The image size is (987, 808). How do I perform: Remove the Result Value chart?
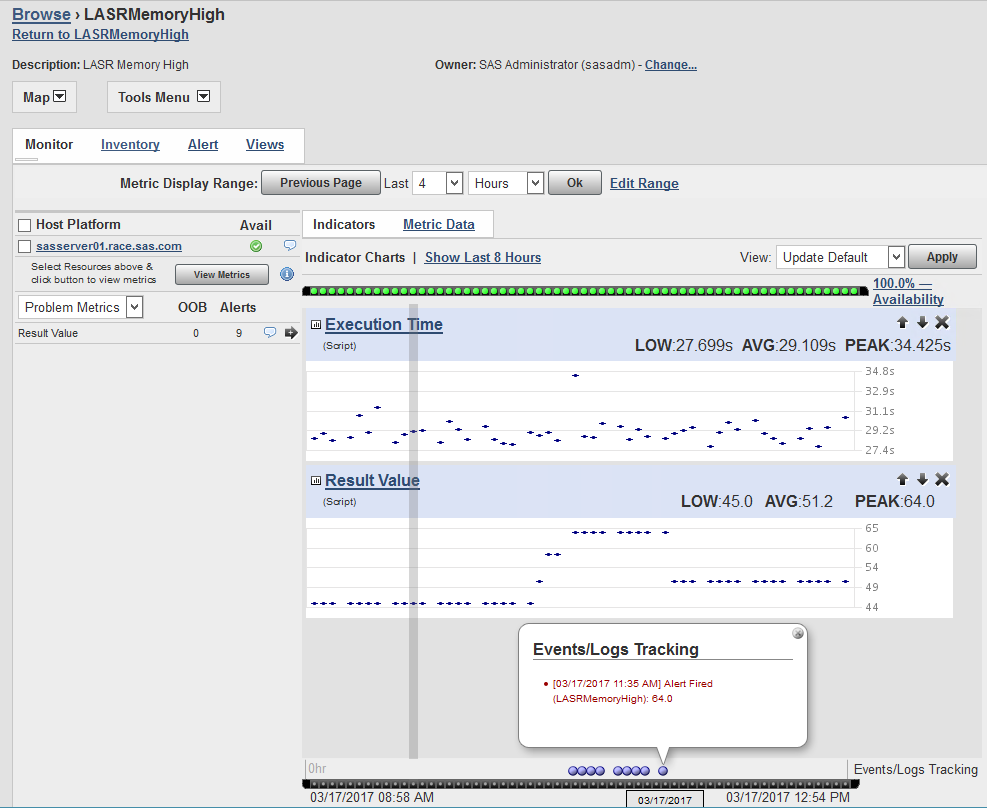tap(941, 479)
